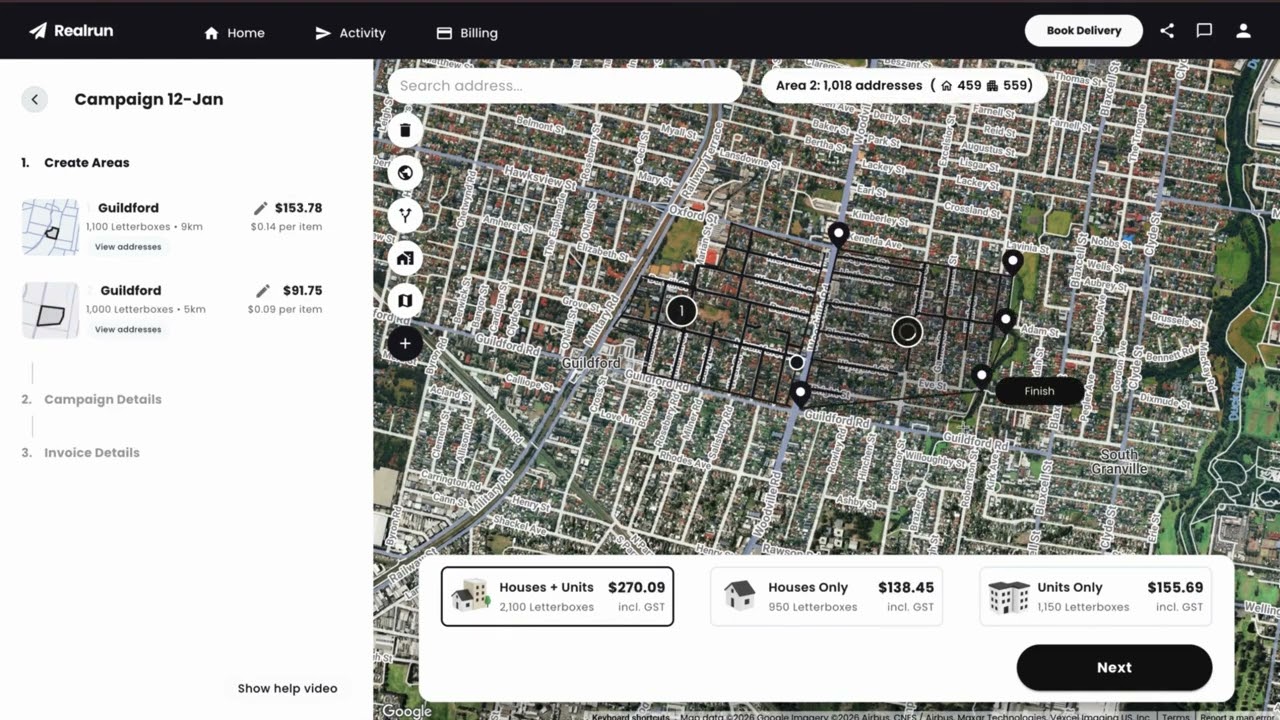Click the Area 2 addresses summary pill

(x=904, y=86)
